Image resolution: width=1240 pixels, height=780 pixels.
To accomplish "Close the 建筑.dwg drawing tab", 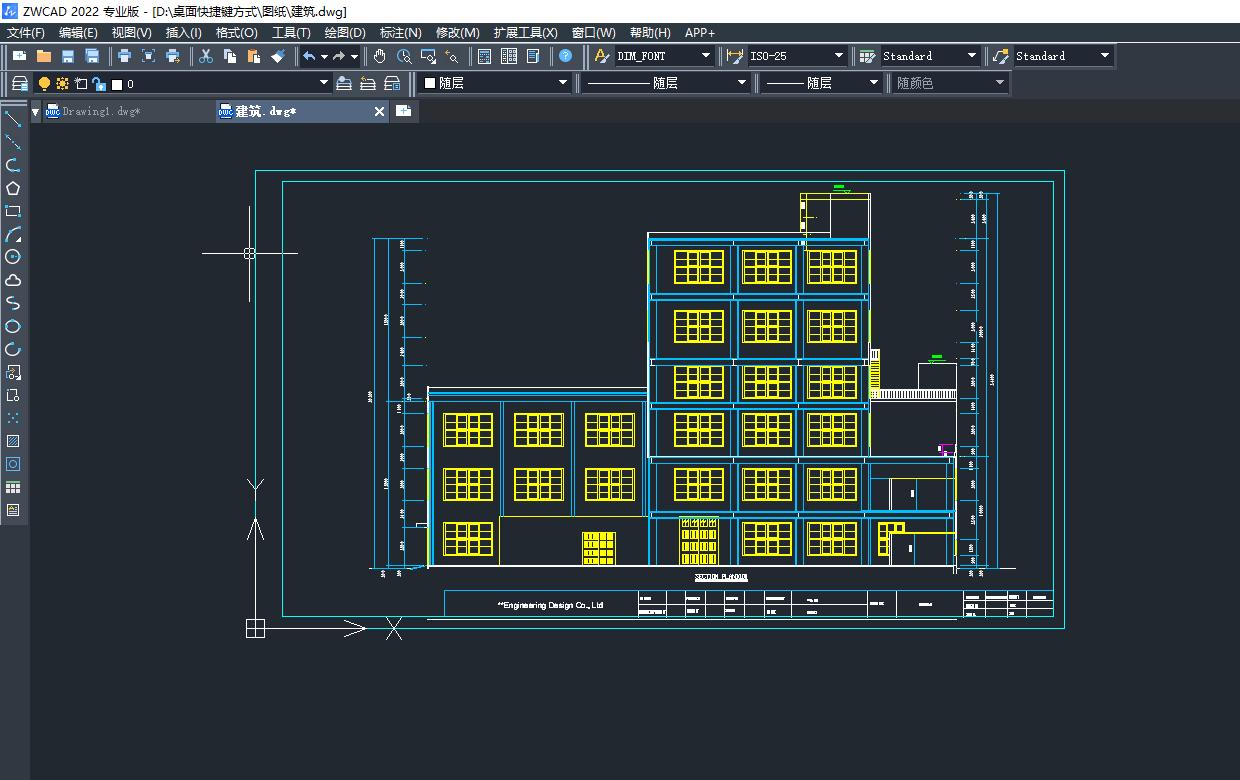I will coord(379,111).
